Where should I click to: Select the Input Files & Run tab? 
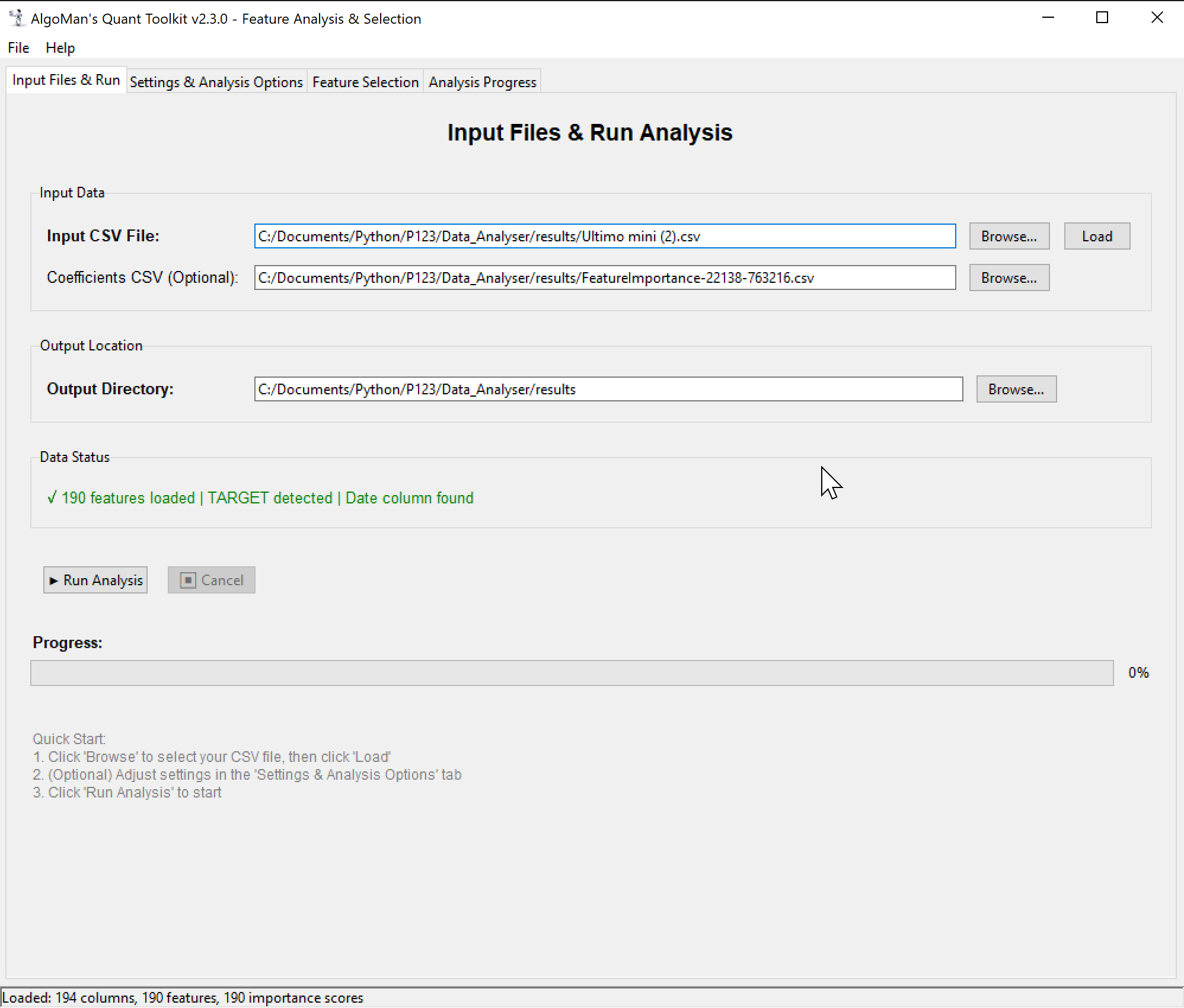pyautogui.click(x=66, y=79)
